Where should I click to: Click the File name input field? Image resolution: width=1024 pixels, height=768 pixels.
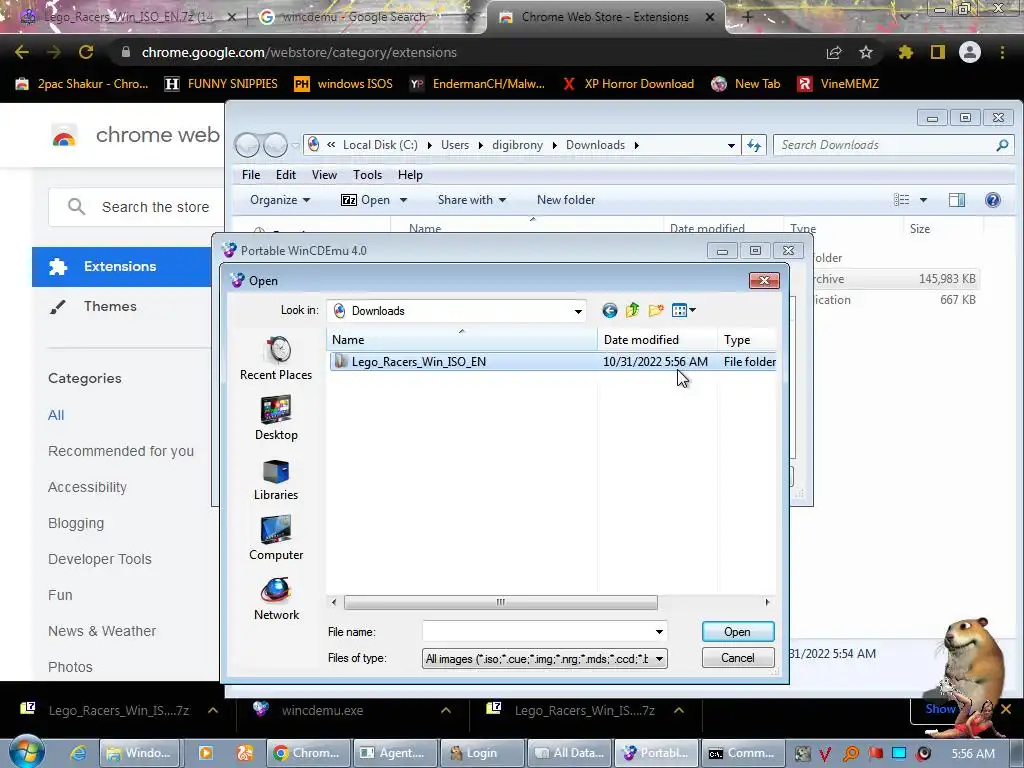pos(537,632)
